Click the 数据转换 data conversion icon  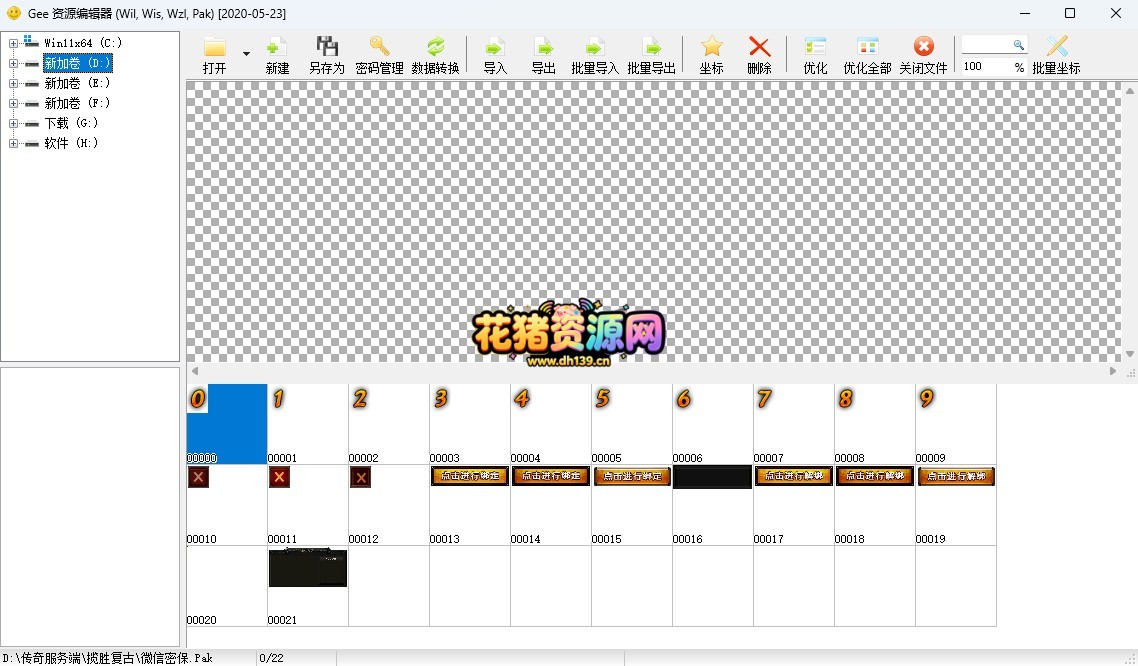tap(435, 47)
